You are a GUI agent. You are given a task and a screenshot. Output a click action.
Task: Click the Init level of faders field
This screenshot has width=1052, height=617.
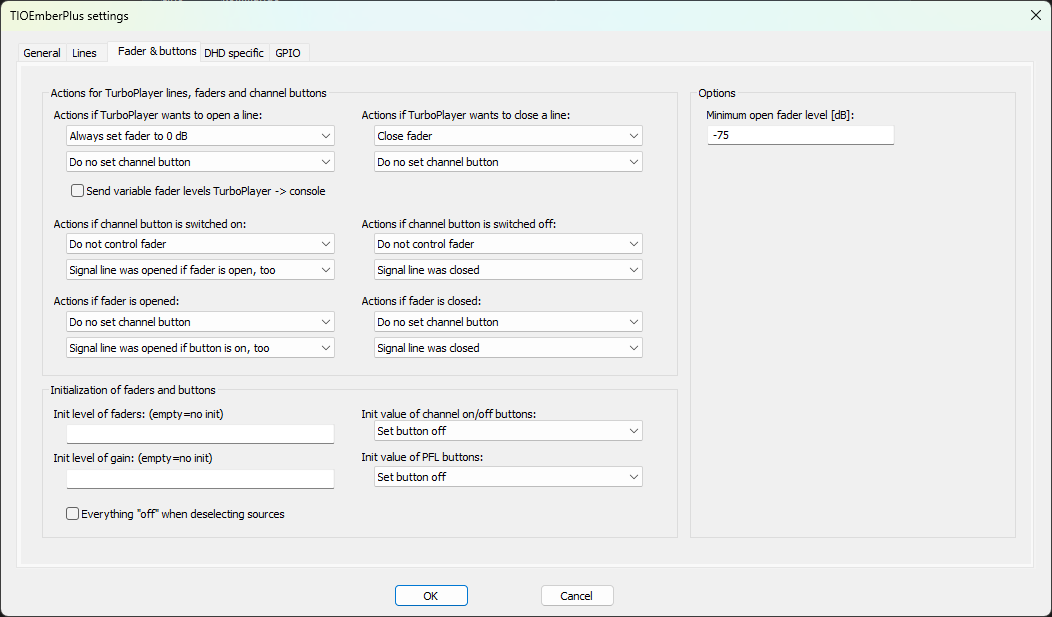pyautogui.click(x=201, y=434)
